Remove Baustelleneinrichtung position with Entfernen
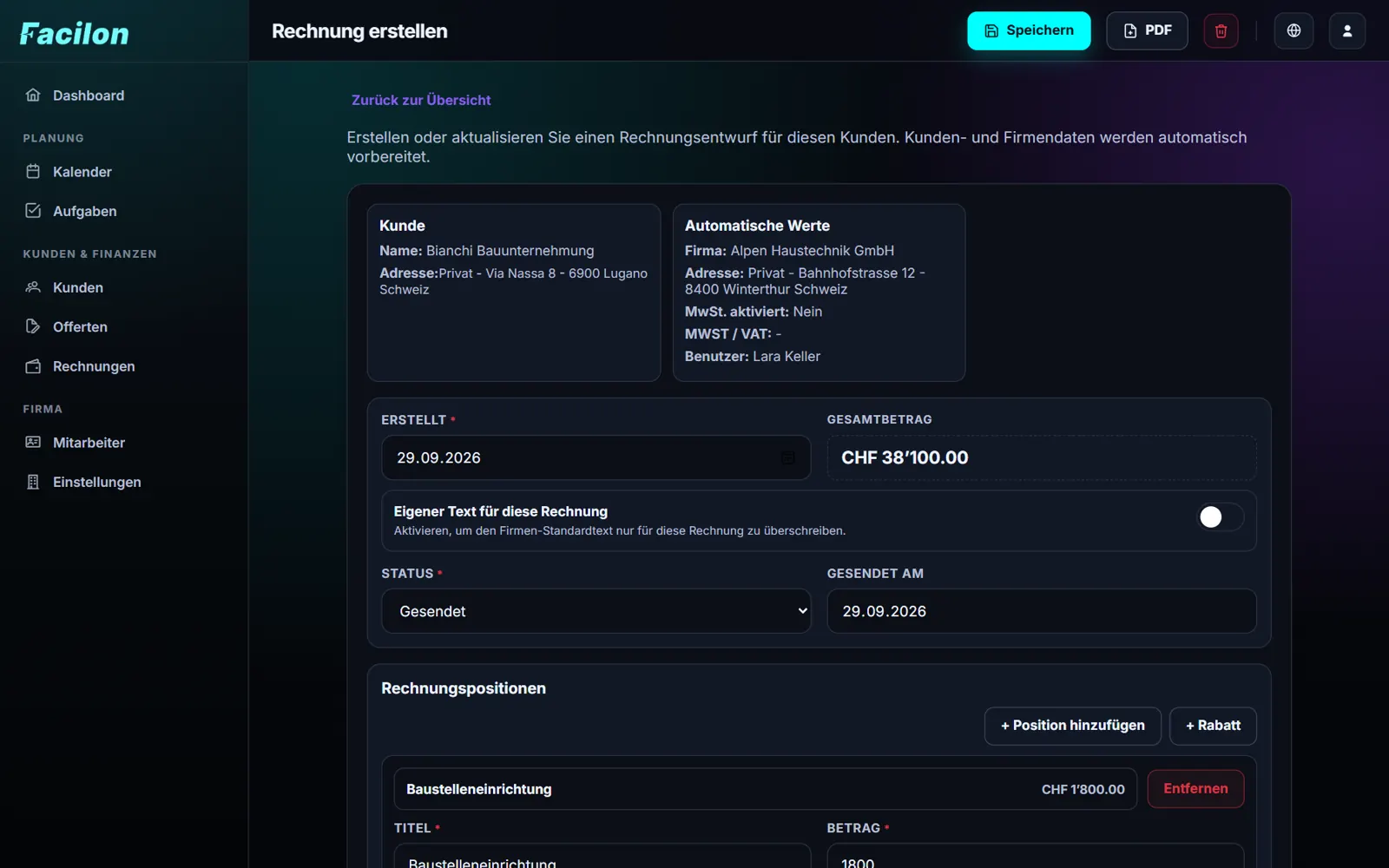The height and width of the screenshot is (868, 1389). (1195, 789)
